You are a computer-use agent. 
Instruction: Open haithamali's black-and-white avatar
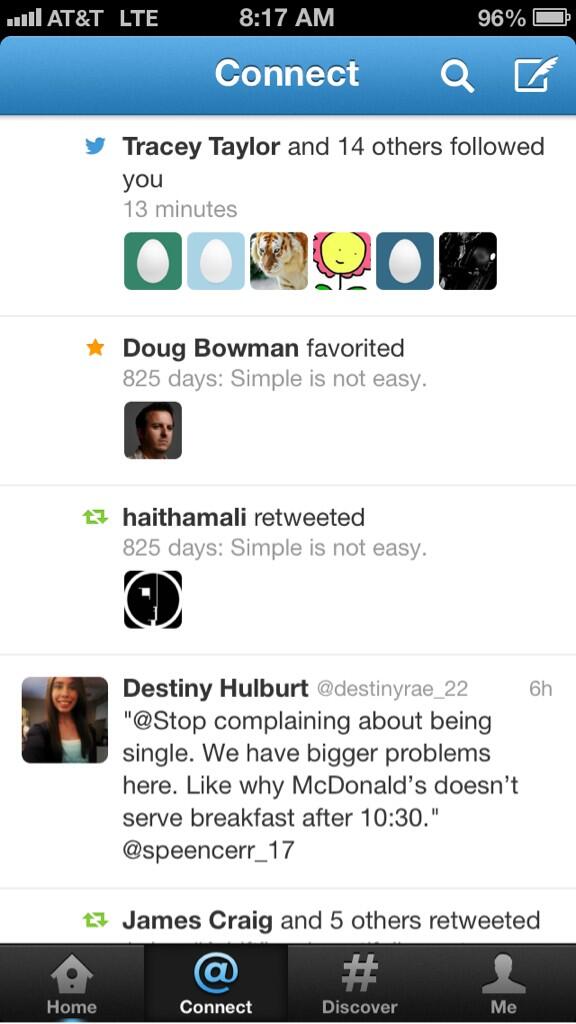click(x=153, y=600)
